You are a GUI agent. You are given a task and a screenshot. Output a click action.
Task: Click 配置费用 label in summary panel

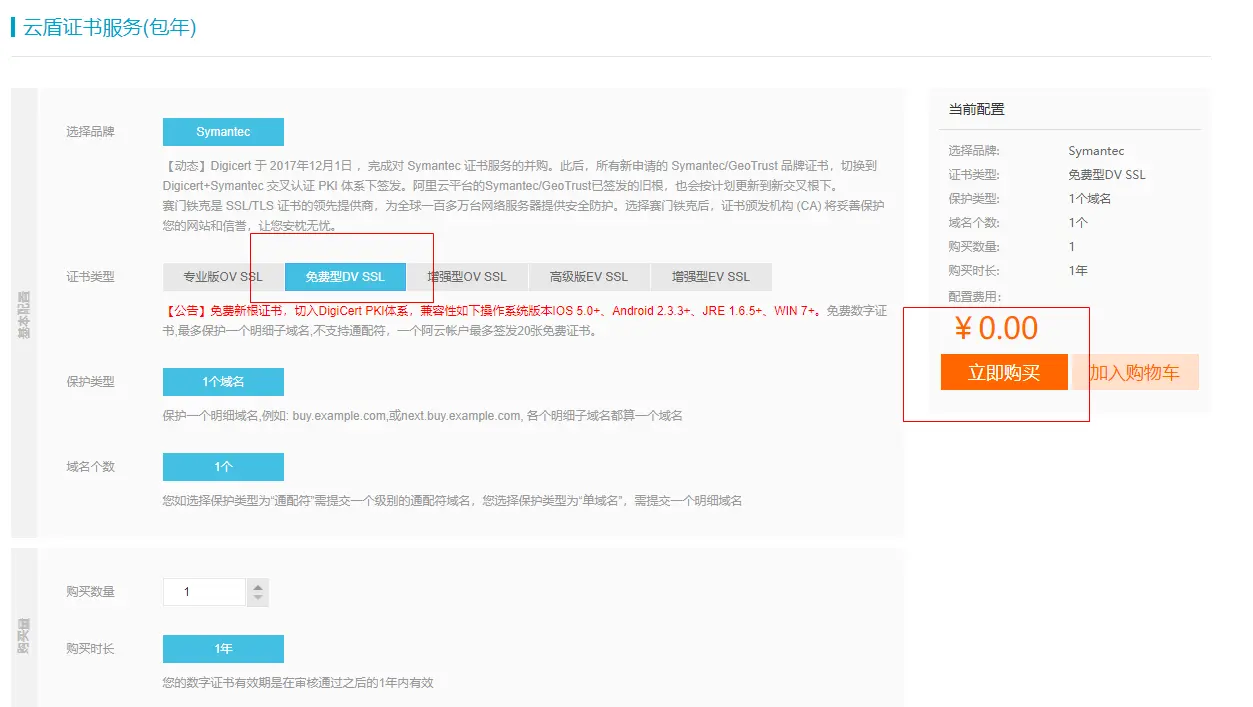pyautogui.click(x=975, y=297)
